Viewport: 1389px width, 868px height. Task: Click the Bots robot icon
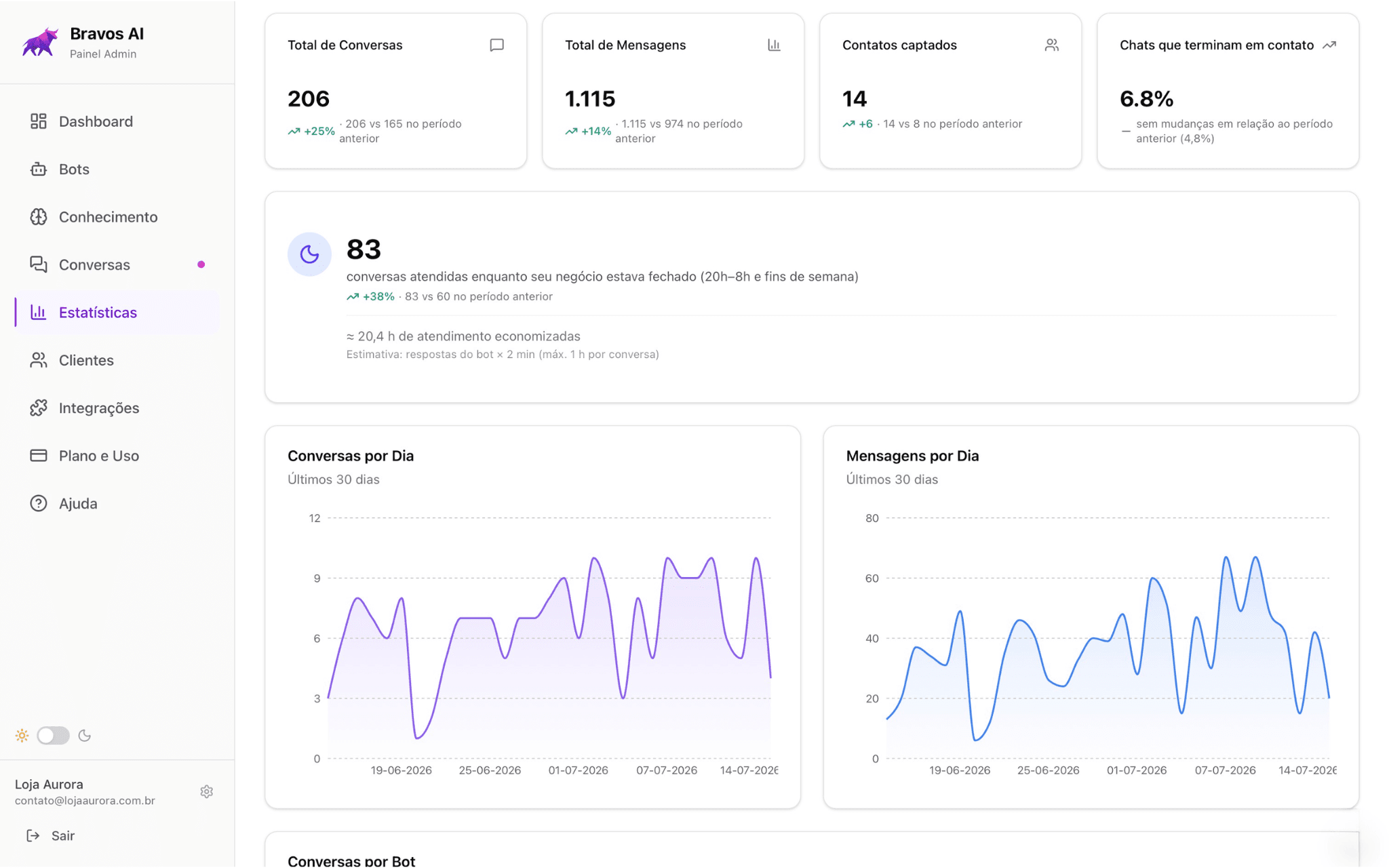[x=39, y=169]
